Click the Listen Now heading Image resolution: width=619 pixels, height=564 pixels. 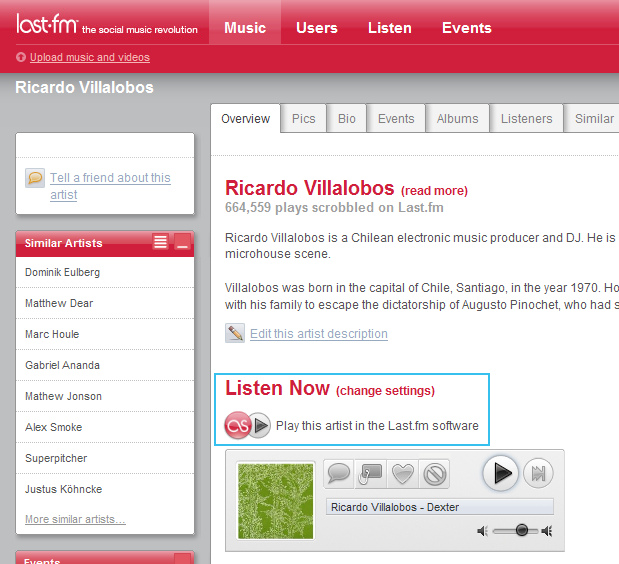(277, 388)
